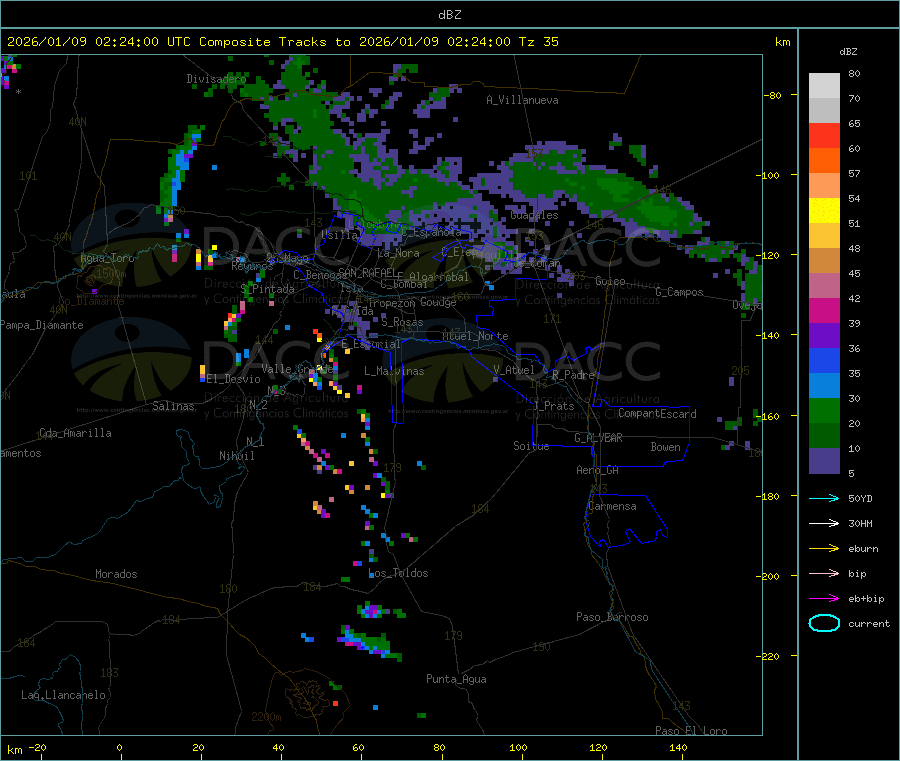Click the 'G_Campos' map label
The width and height of the screenshot is (900, 761).
(680, 292)
